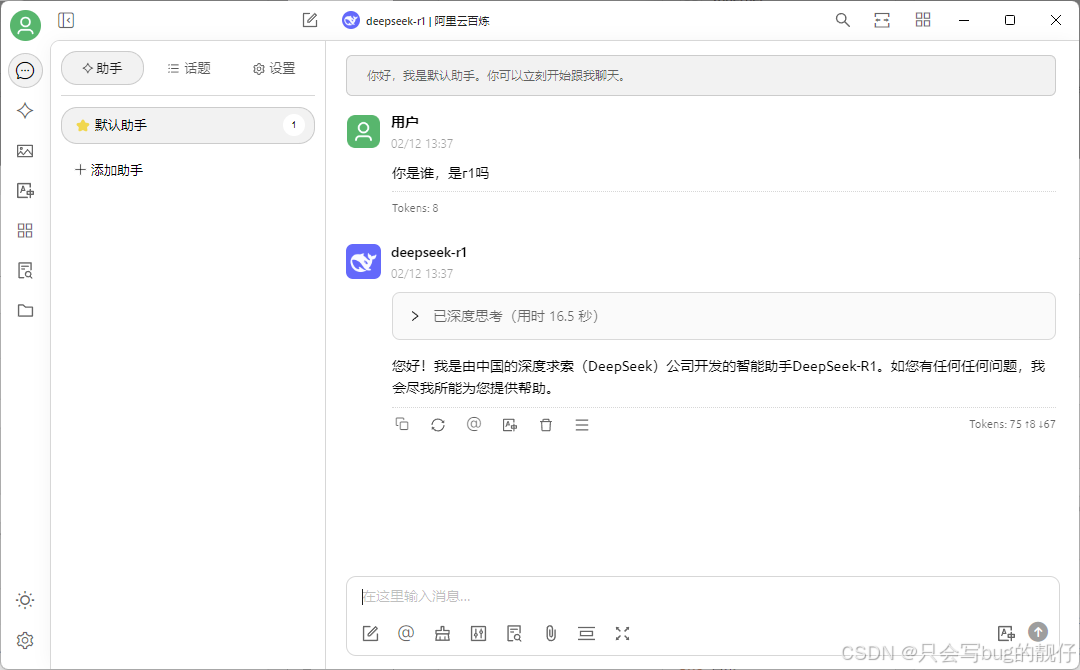Image resolution: width=1080 pixels, height=670 pixels.
Task: Open the mini apps grid sidebar icon
Action: (x=25, y=231)
